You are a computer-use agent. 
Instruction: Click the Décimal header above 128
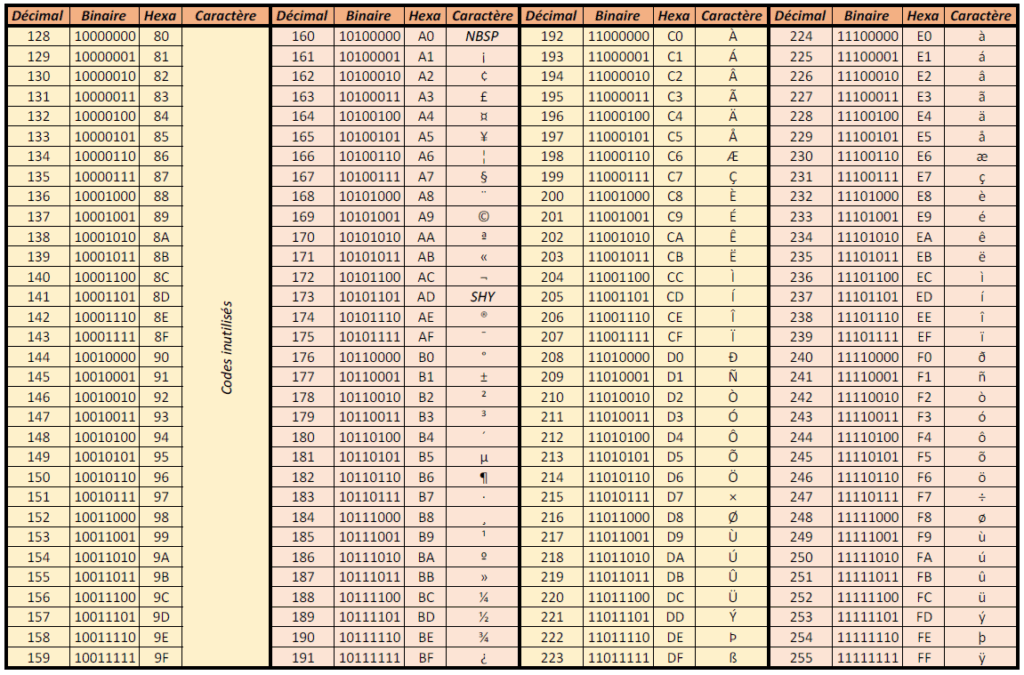38,16
